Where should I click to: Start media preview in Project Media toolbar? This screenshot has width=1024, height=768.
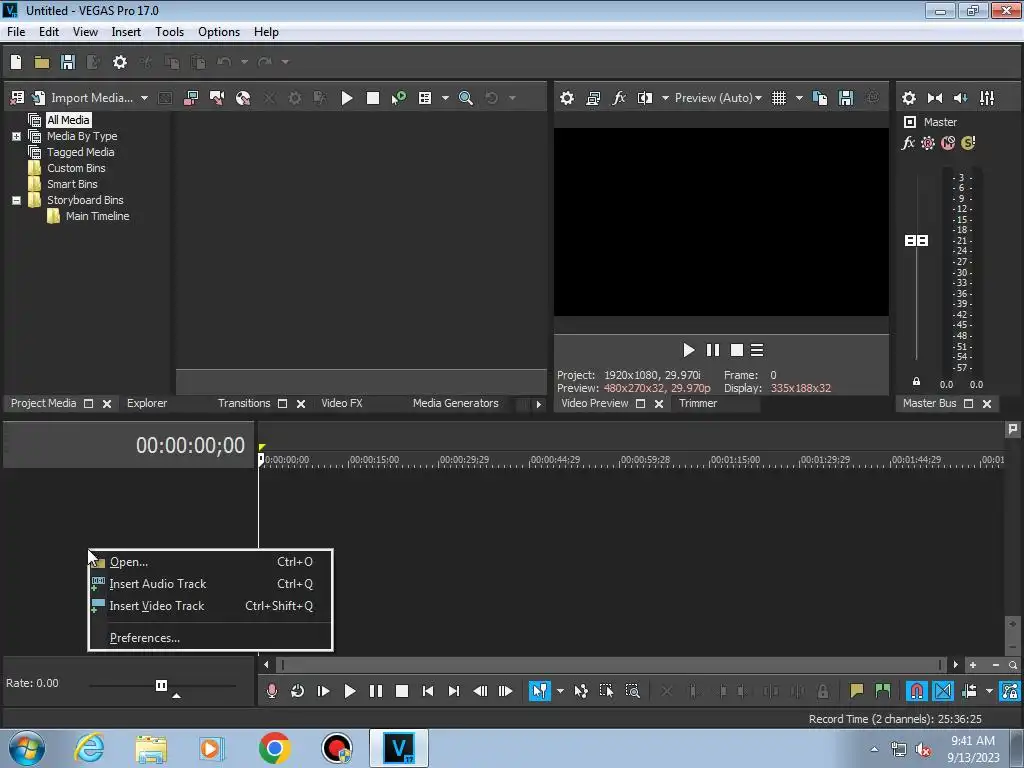347,98
